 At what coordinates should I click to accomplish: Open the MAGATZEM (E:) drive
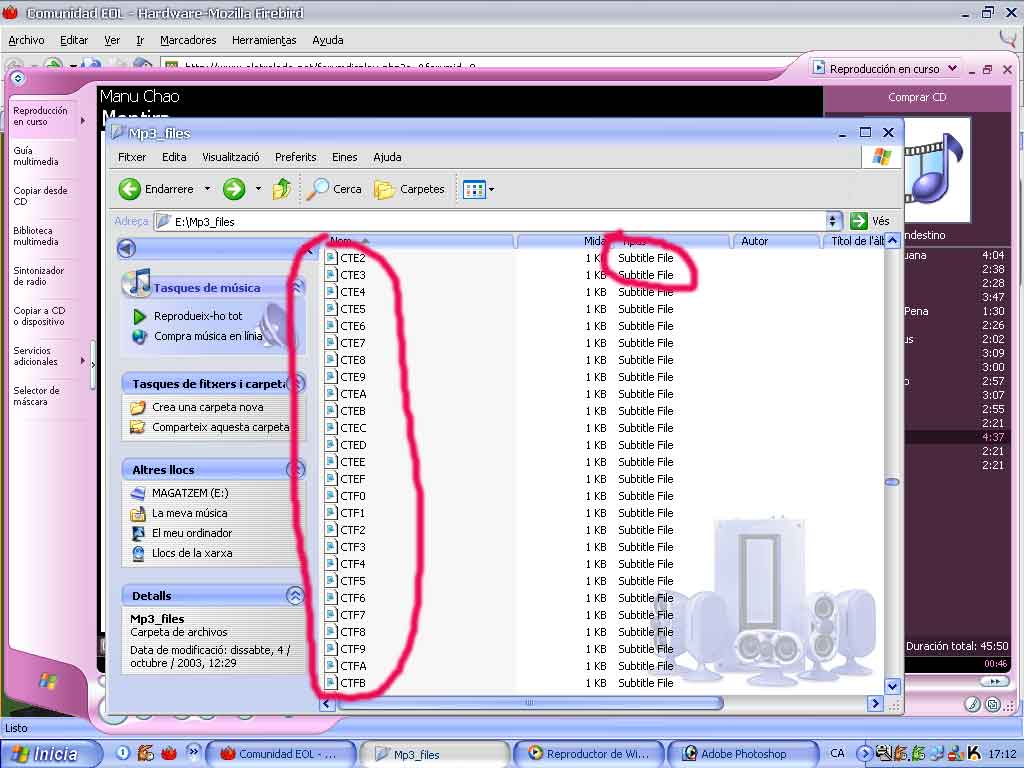[190, 493]
